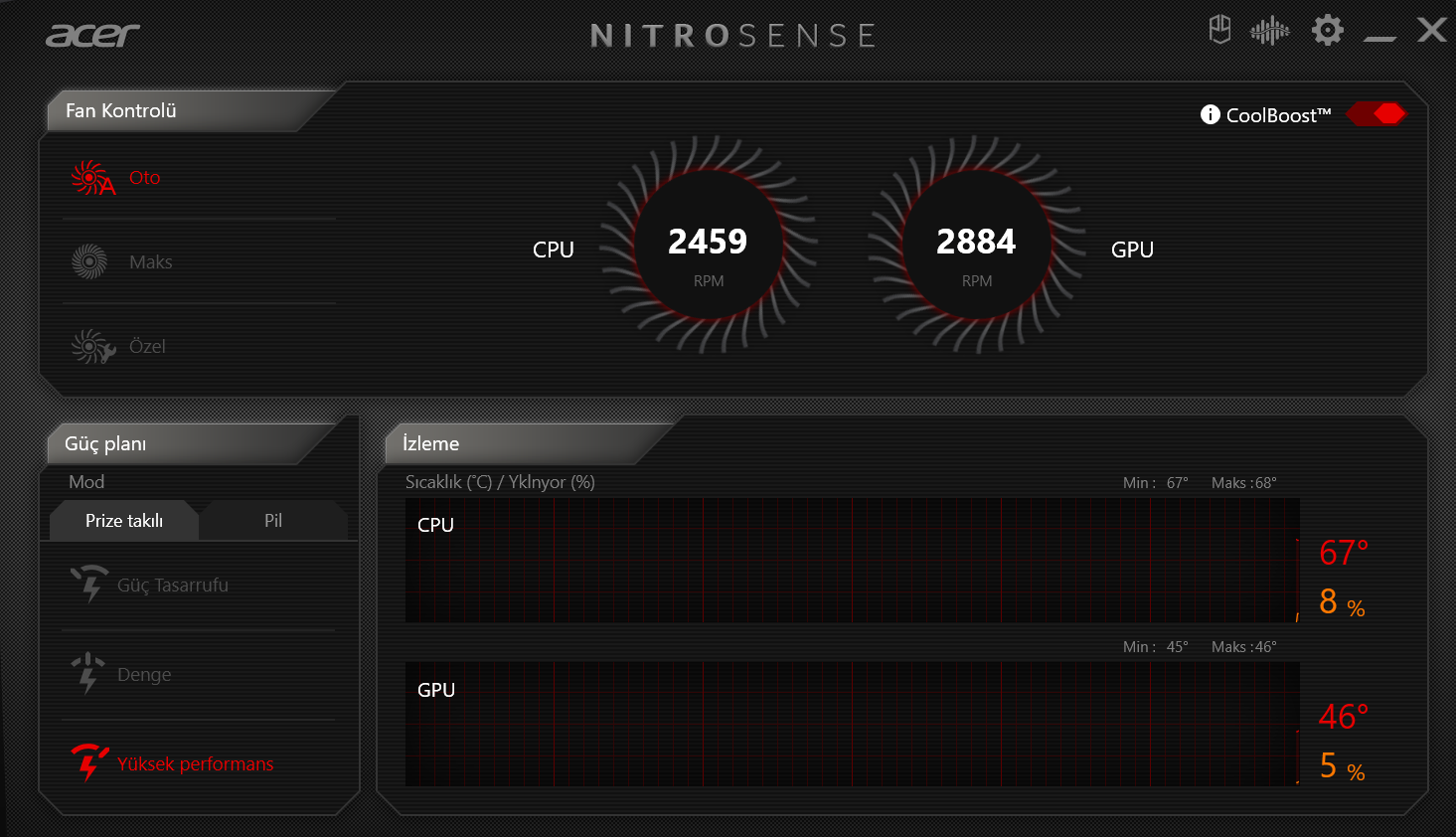Click the NITROSENSE title text
This screenshot has width=1456, height=837.
733,36
